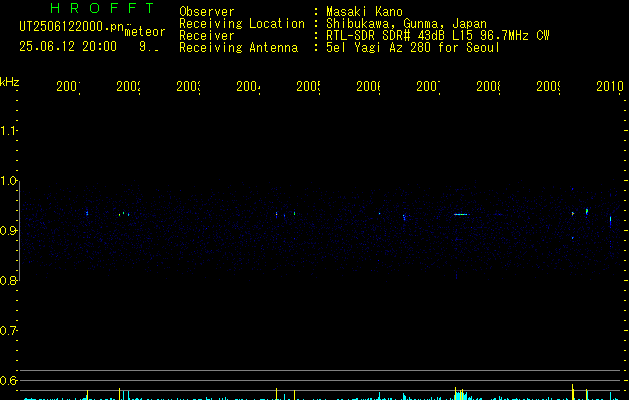629x400 pixels.
Task: Click the kHz axis unit label
Action: 10,83
